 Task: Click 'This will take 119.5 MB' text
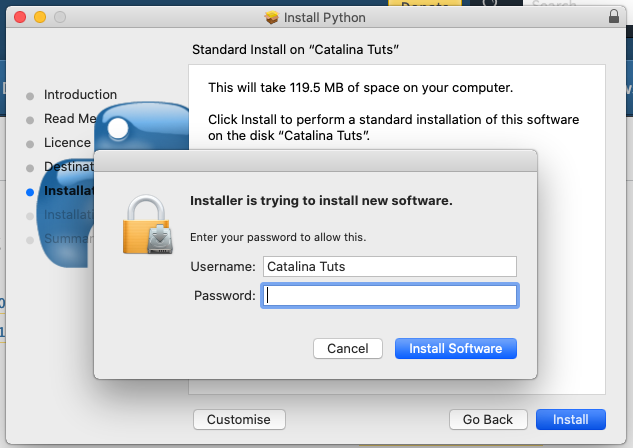276,88
